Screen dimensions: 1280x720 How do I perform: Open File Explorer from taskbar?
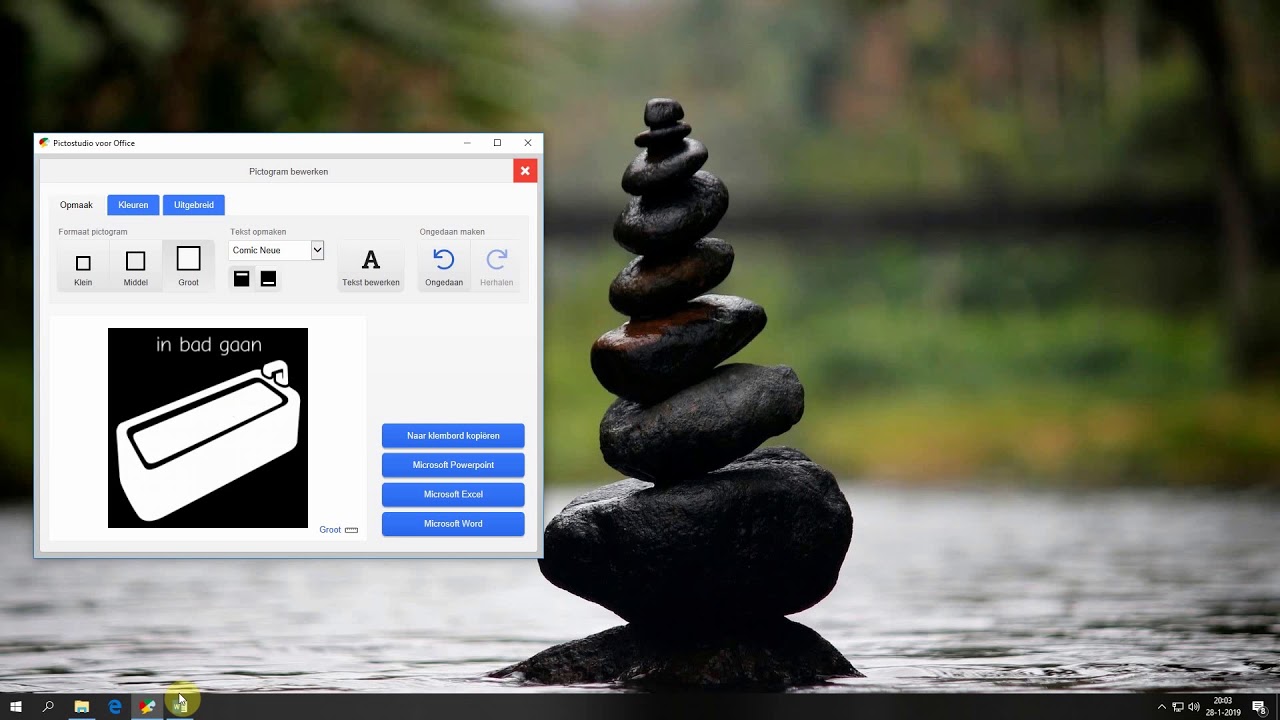coord(82,707)
